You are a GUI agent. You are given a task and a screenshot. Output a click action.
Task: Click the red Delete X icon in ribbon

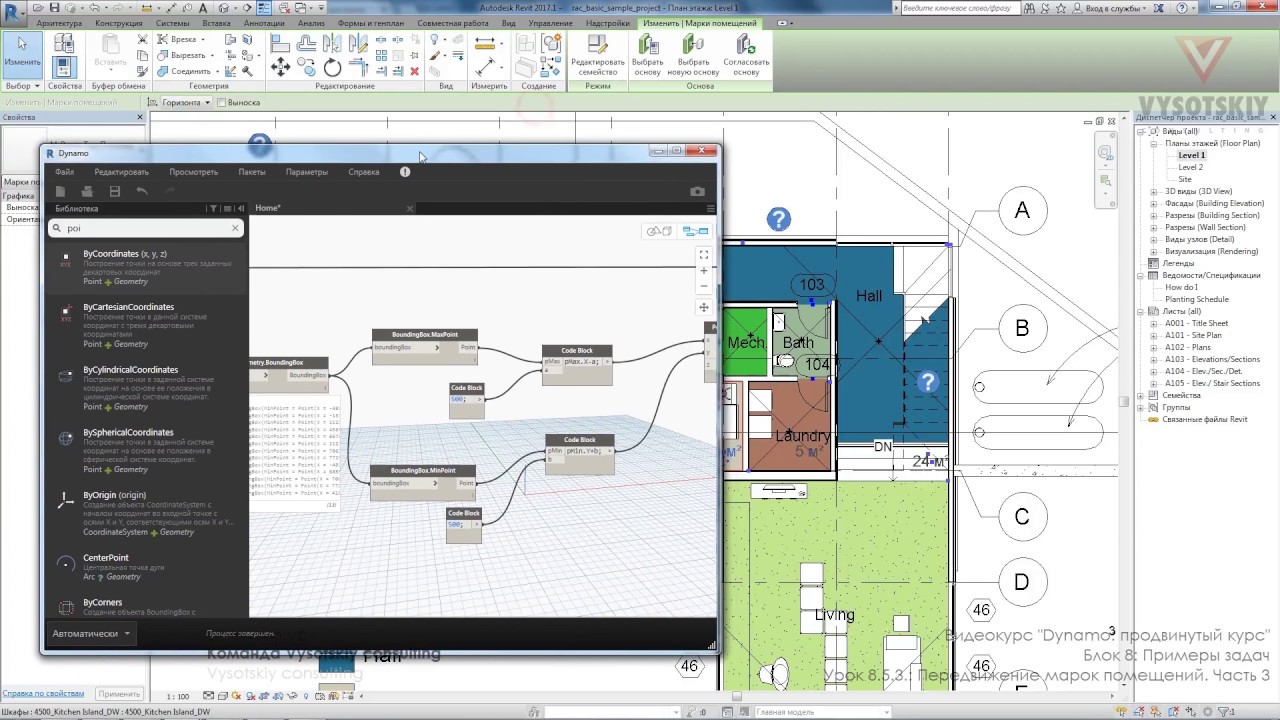tap(415, 71)
